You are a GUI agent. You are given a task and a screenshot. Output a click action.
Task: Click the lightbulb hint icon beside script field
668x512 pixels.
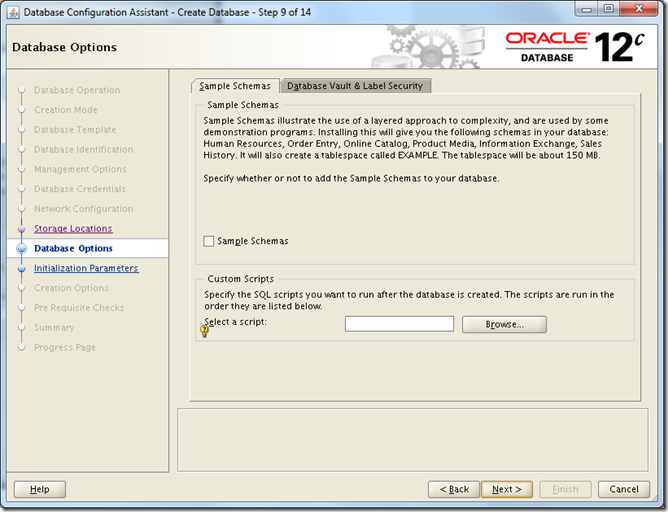[x=205, y=331]
